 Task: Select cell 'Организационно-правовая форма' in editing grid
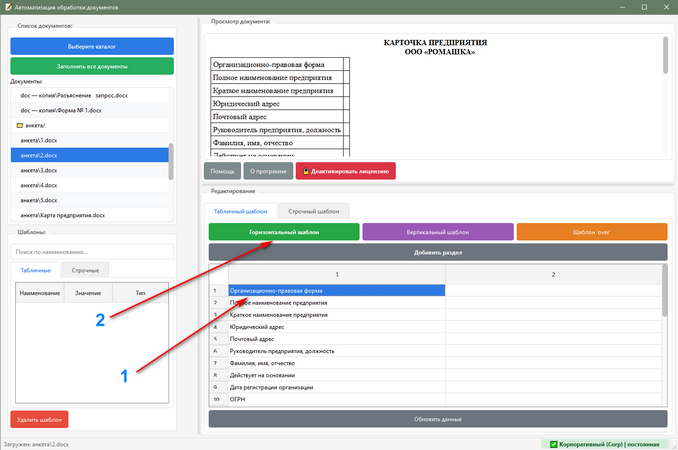[x=337, y=290]
